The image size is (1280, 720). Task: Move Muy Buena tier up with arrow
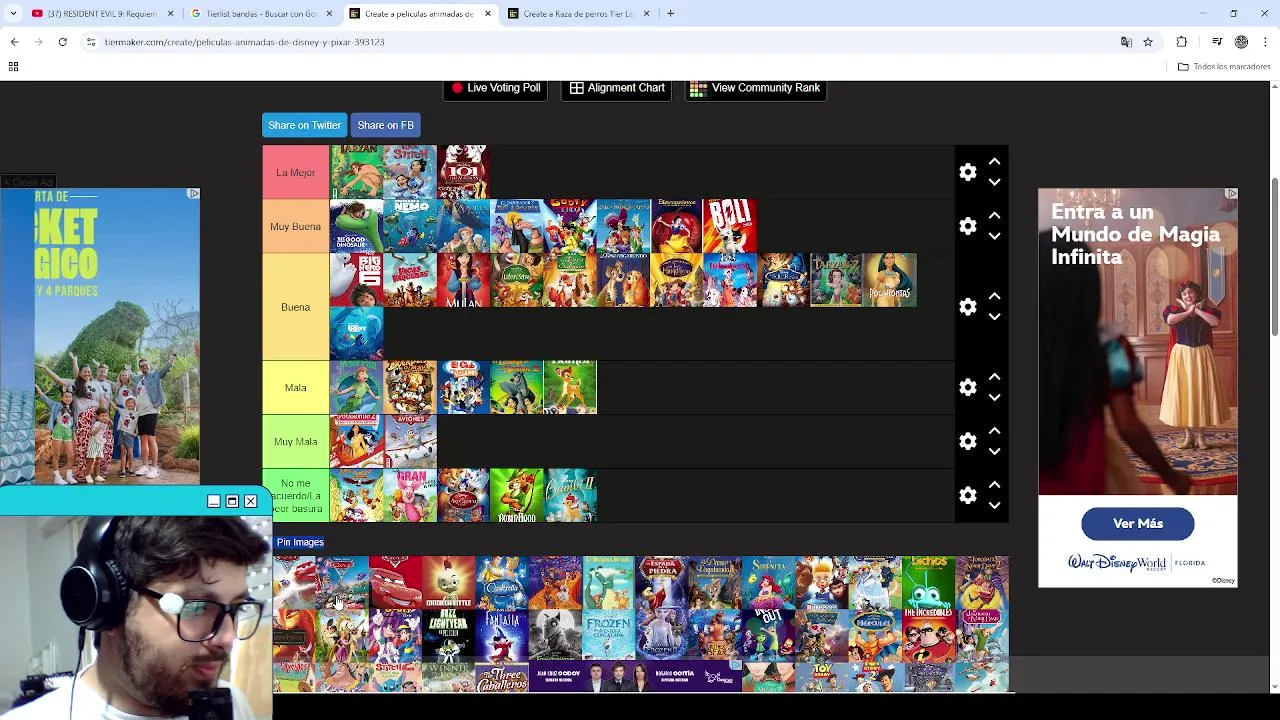pyautogui.click(x=994, y=215)
